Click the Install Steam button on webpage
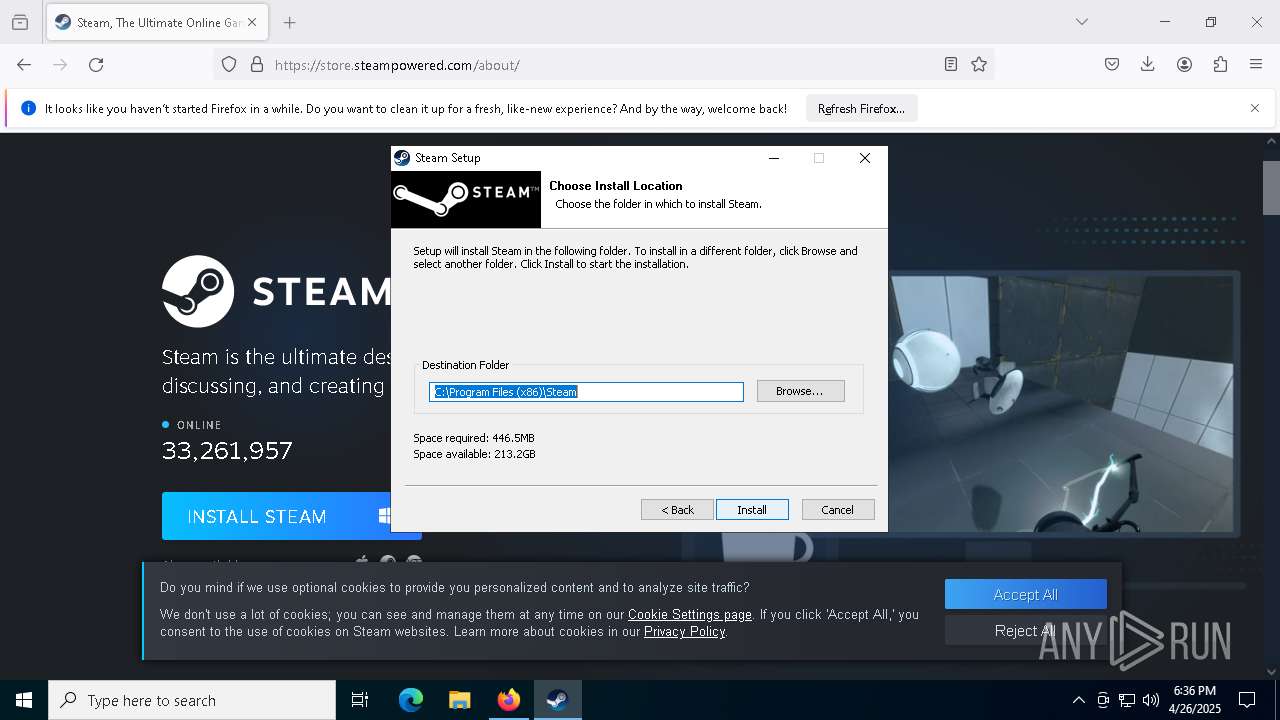This screenshot has height=720, width=1280. click(x=276, y=516)
